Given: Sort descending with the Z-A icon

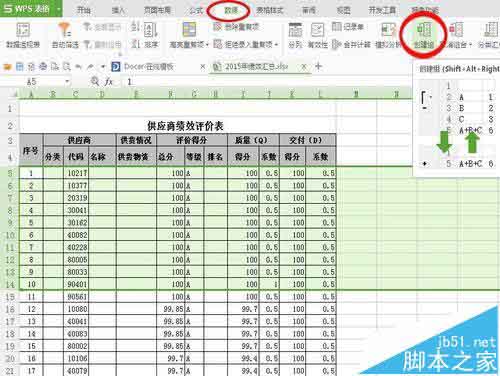Looking at the screenshot, I should coord(135,44).
